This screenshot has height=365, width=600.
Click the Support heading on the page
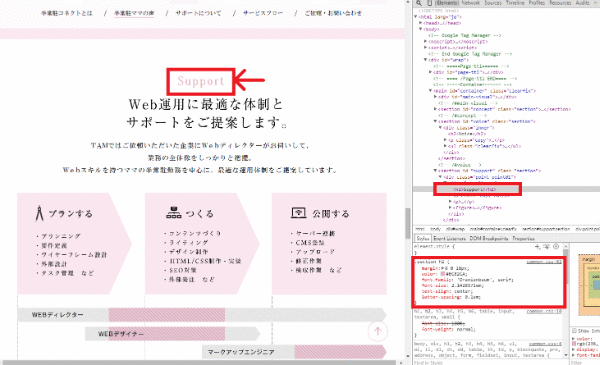(x=201, y=81)
